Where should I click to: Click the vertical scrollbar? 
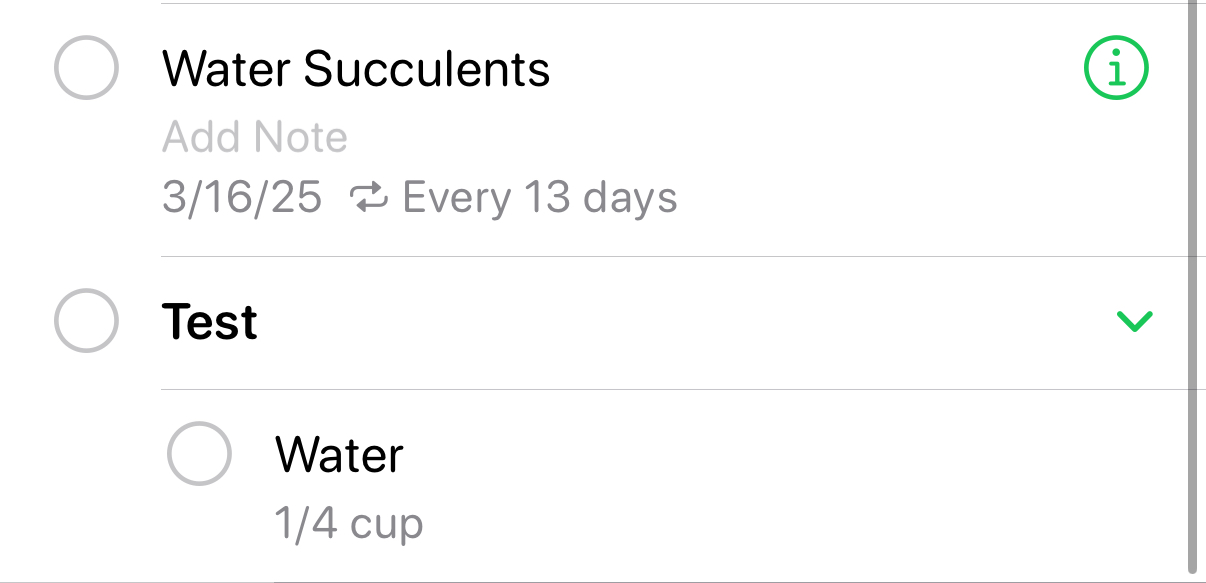[1192, 285]
